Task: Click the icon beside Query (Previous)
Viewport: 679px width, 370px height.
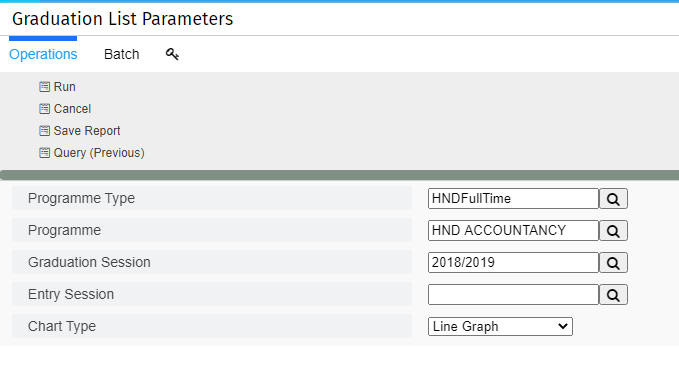Action: point(44,153)
